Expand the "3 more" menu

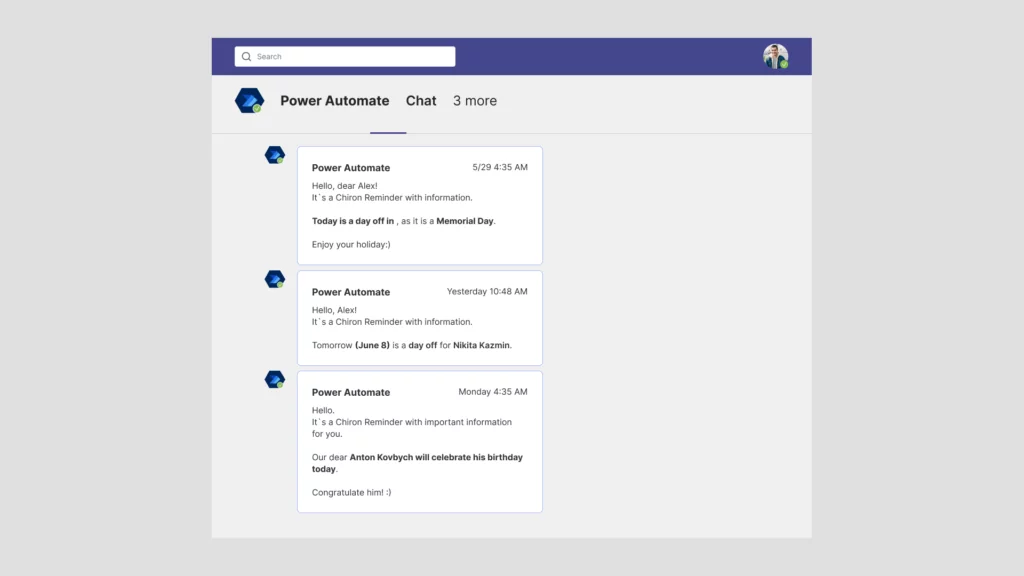[x=474, y=101]
